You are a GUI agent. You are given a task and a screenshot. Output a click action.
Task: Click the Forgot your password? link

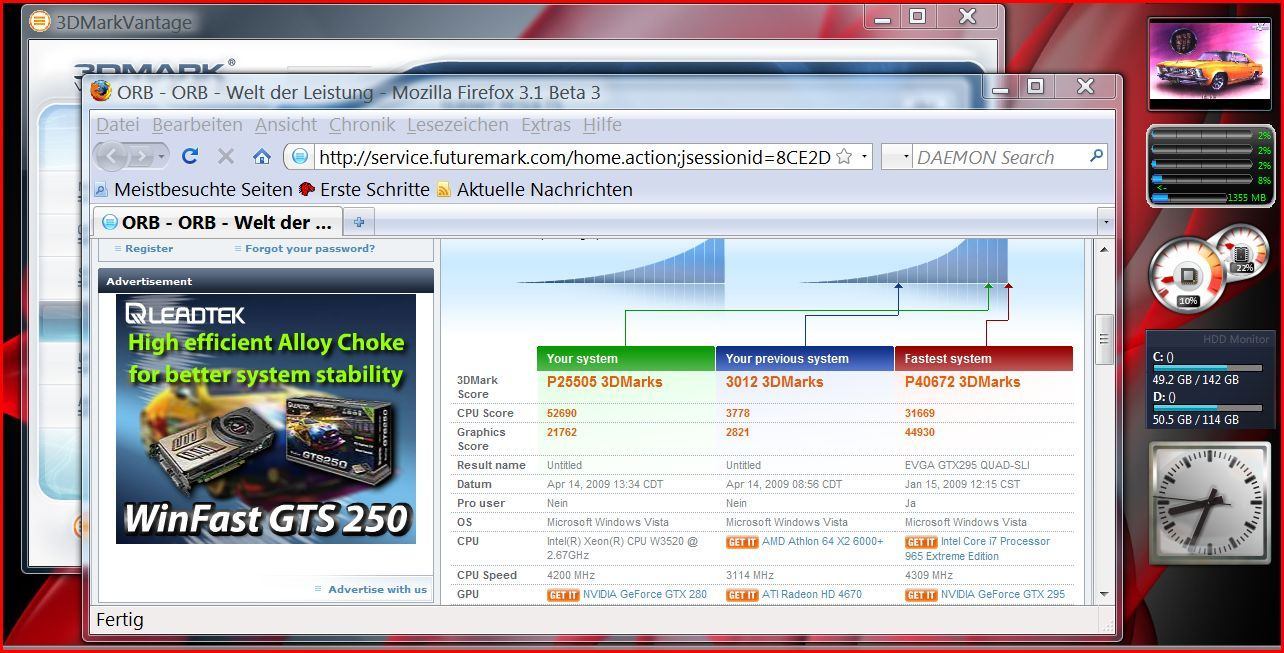pos(310,248)
